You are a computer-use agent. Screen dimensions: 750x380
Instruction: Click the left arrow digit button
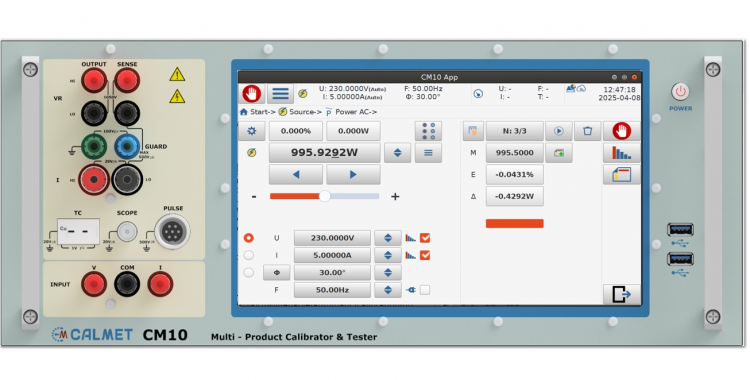tap(296, 175)
